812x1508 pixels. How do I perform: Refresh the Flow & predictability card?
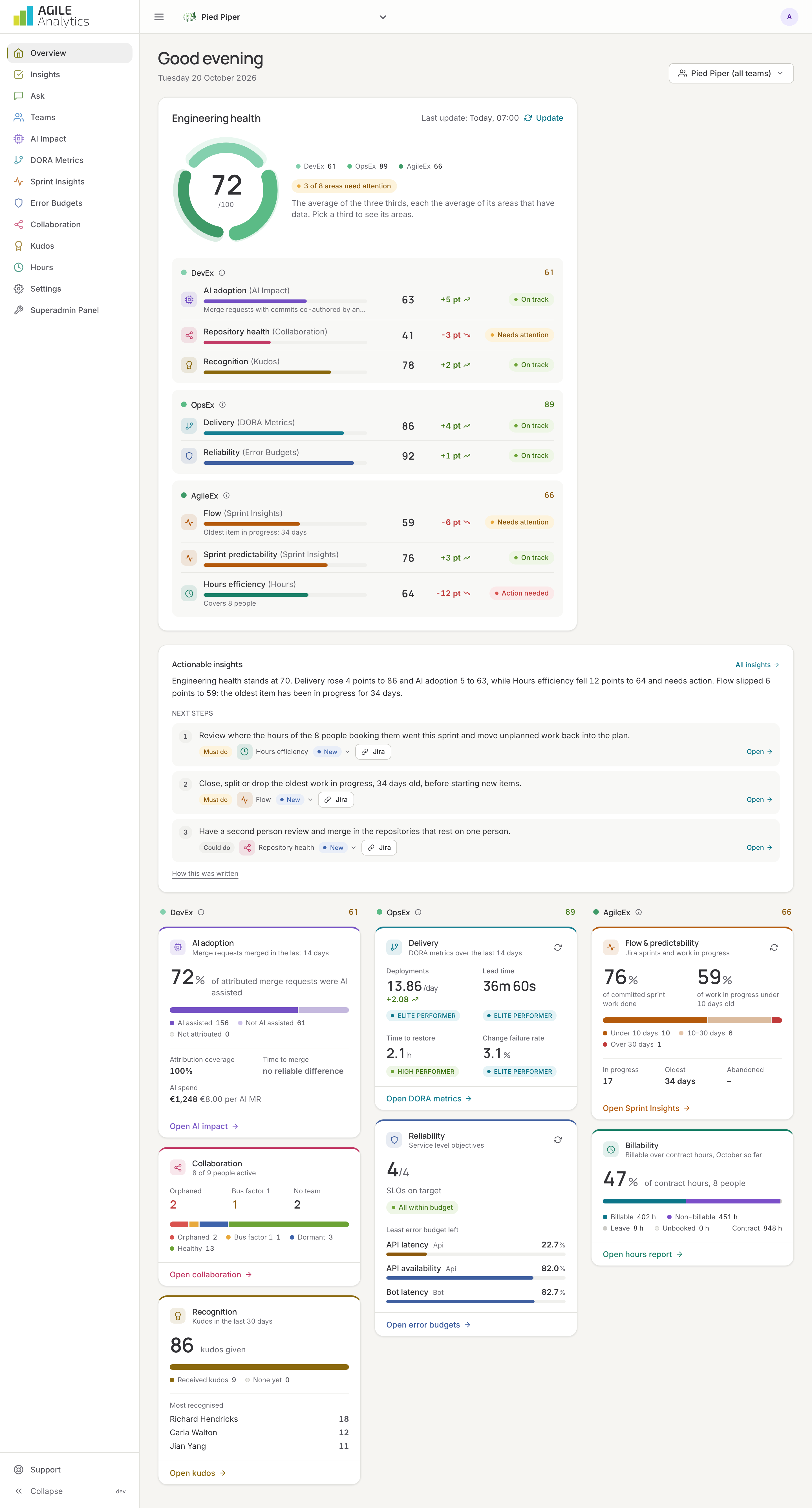pyautogui.click(x=773, y=947)
